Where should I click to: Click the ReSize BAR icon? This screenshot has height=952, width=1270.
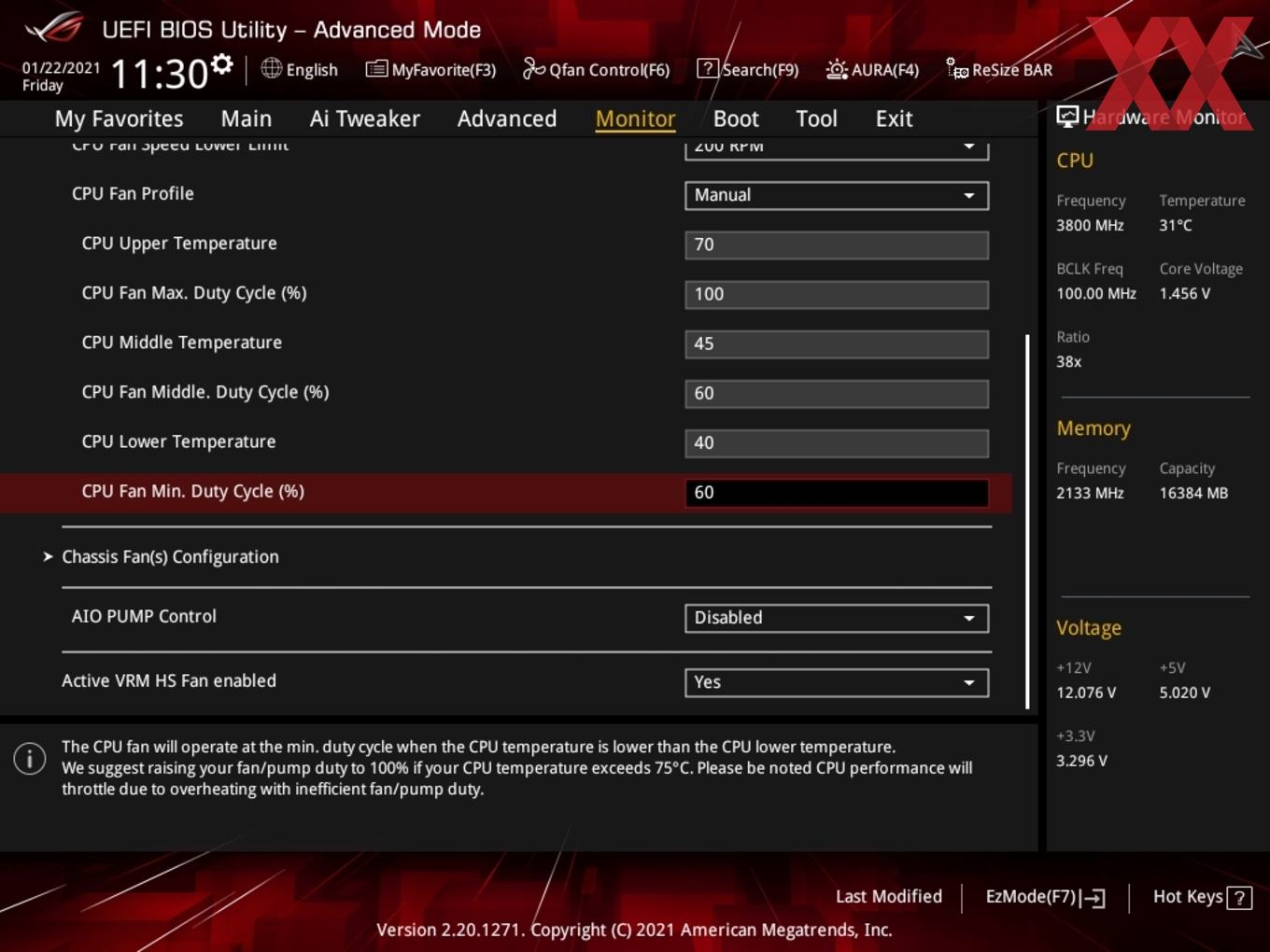pyautogui.click(x=957, y=69)
